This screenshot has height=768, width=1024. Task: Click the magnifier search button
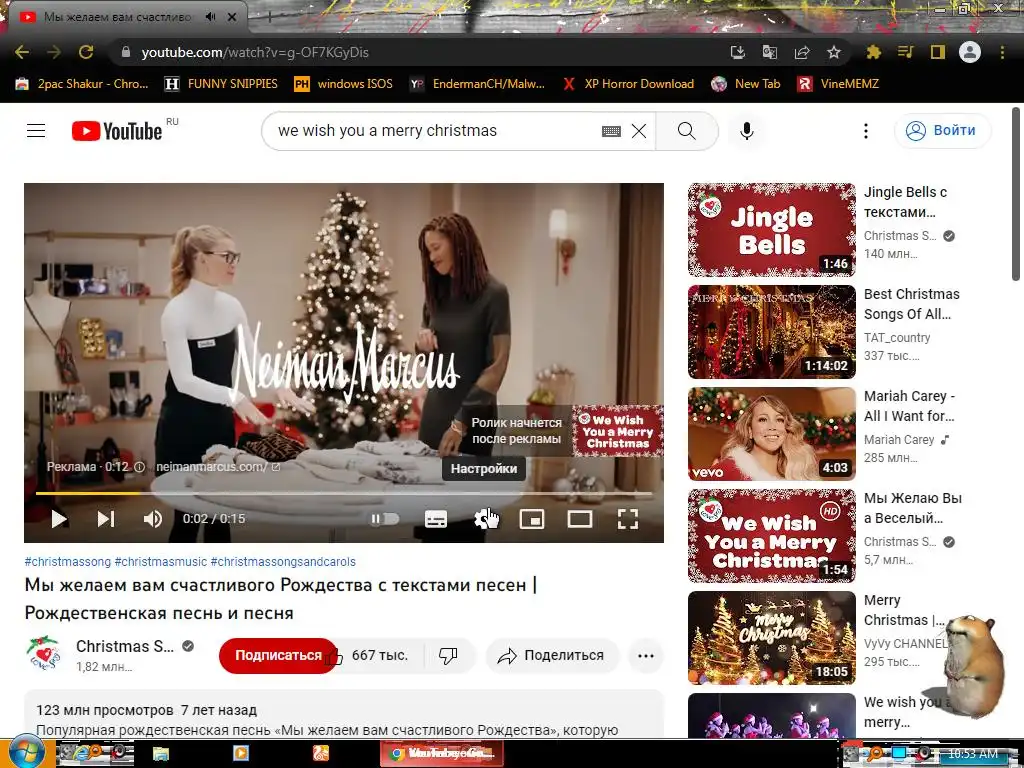coord(687,131)
